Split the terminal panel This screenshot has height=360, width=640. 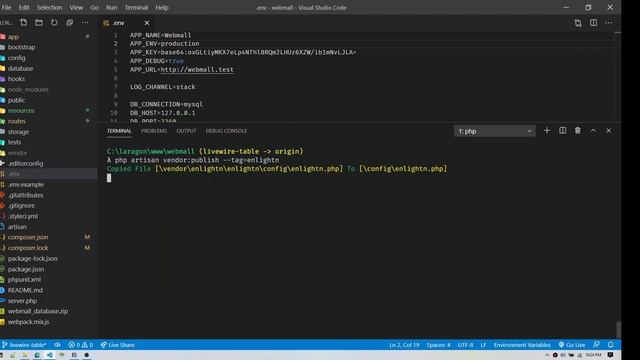[562, 131]
